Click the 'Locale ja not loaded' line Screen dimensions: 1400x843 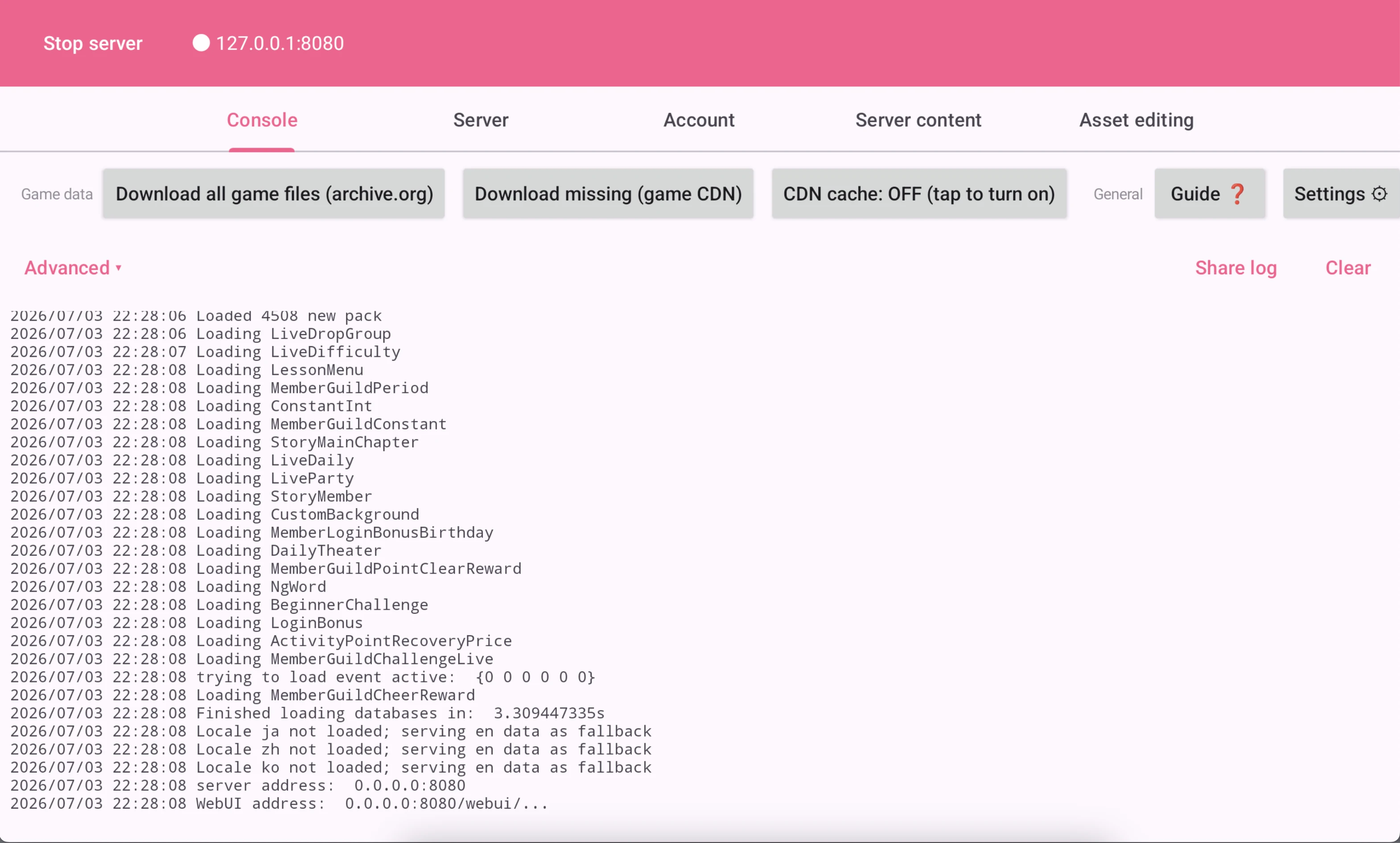331,731
